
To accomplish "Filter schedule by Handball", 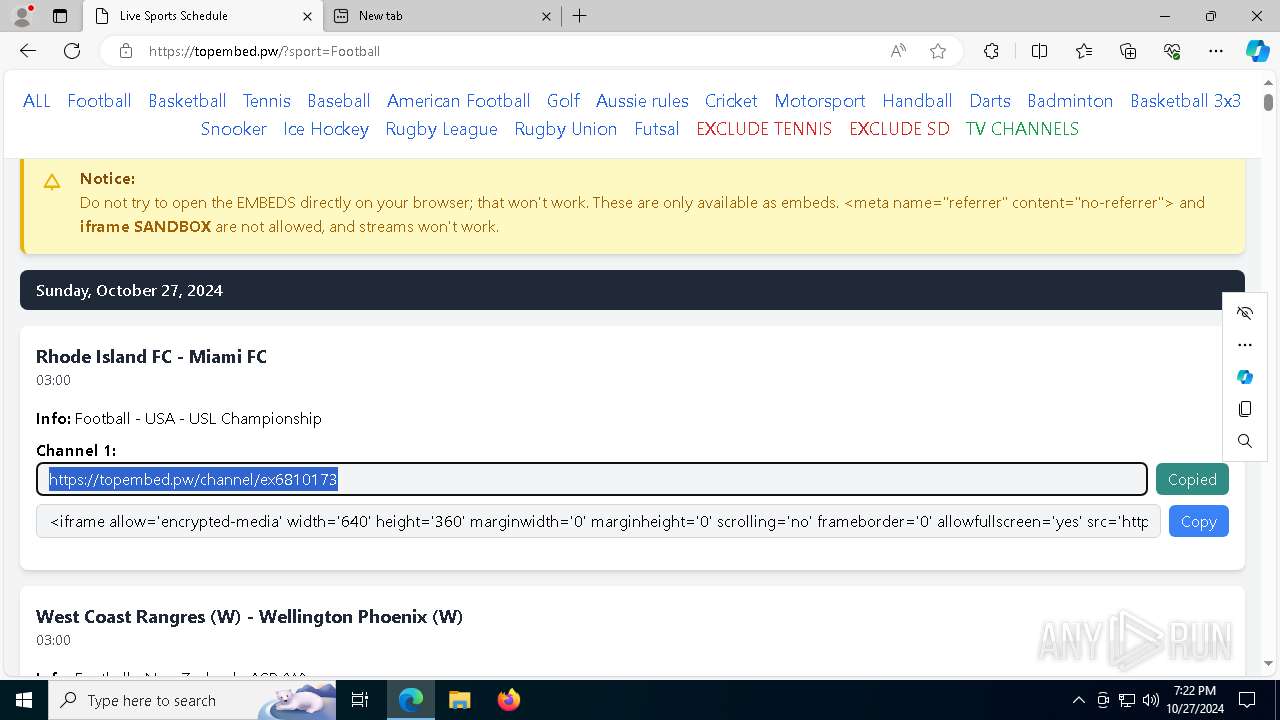I will point(917,101).
